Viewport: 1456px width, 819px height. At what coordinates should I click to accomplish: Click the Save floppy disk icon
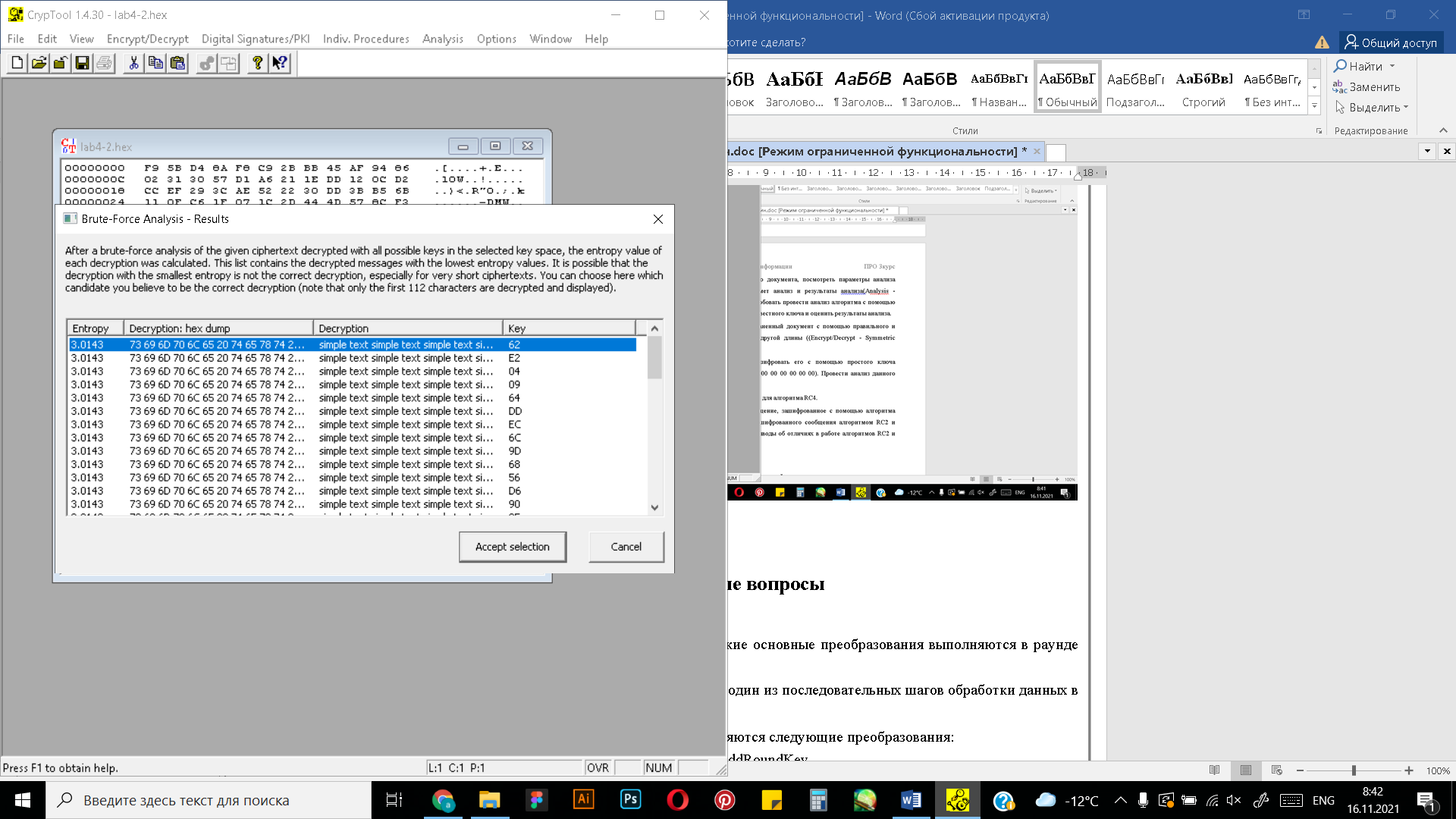point(83,63)
